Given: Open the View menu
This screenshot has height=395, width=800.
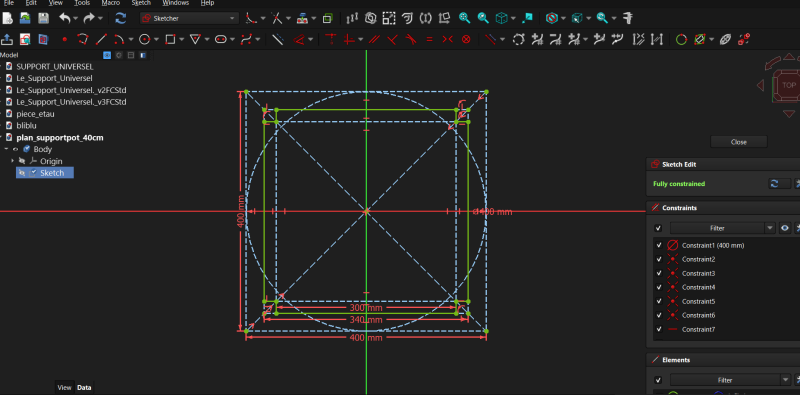Looking at the screenshot, I should [x=56, y=3].
